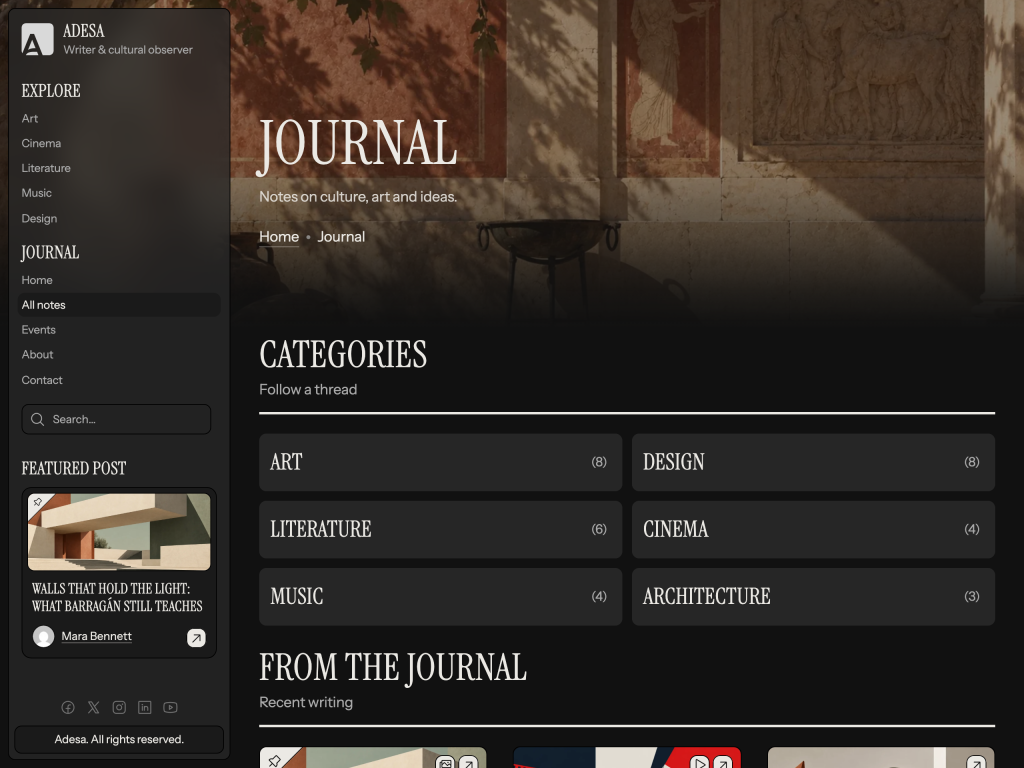Open the YouTube social icon

(x=170, y=707)
